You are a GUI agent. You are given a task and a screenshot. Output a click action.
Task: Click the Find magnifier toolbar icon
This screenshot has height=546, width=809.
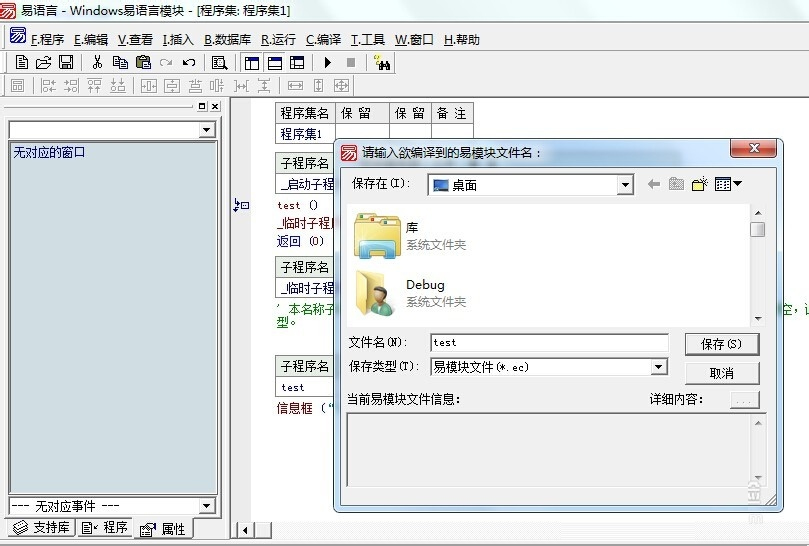(x=219, y=63)
